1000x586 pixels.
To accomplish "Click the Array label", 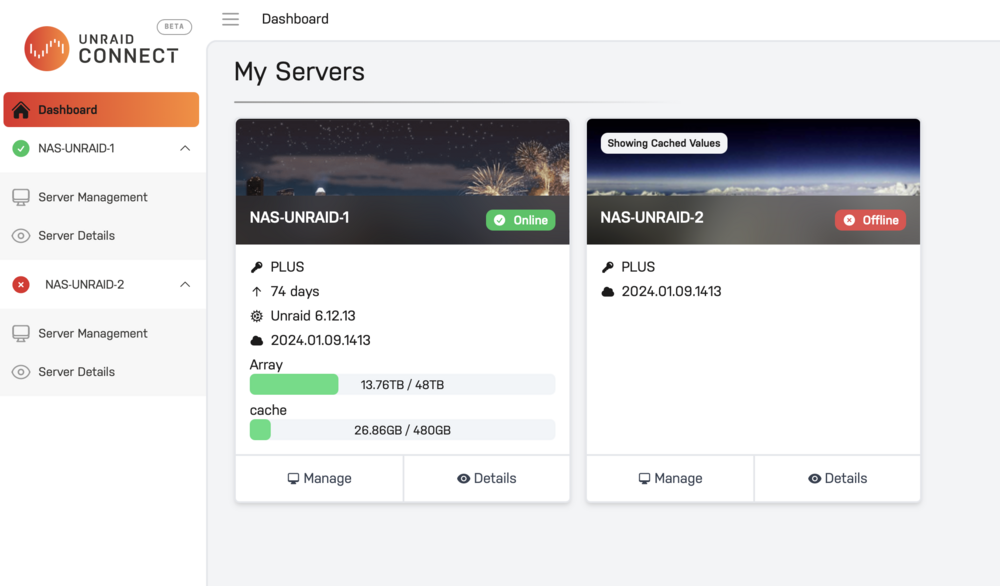I will tap(266, 365).
